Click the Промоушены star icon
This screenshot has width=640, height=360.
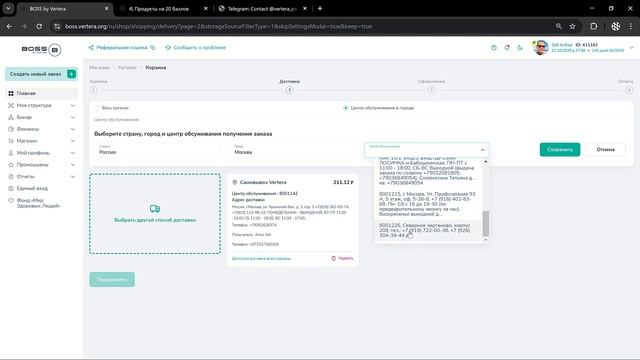[11, 164]
